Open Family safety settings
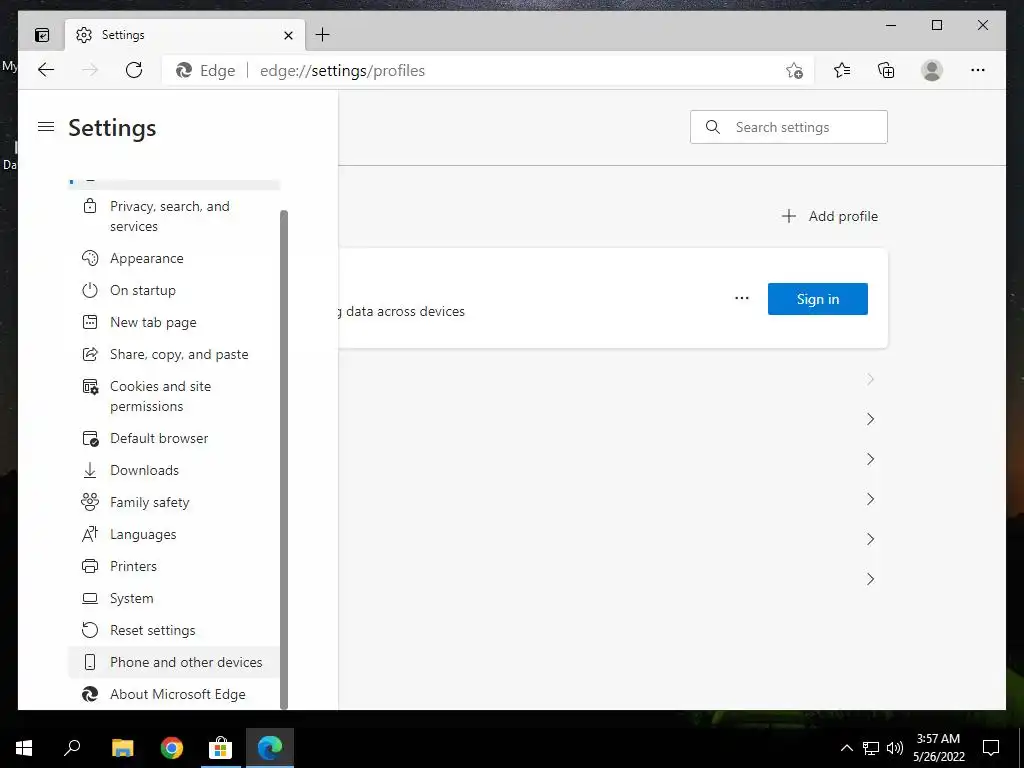This screenshot has width=1024, height=768. pyautogui.click(x=174, y=502)
